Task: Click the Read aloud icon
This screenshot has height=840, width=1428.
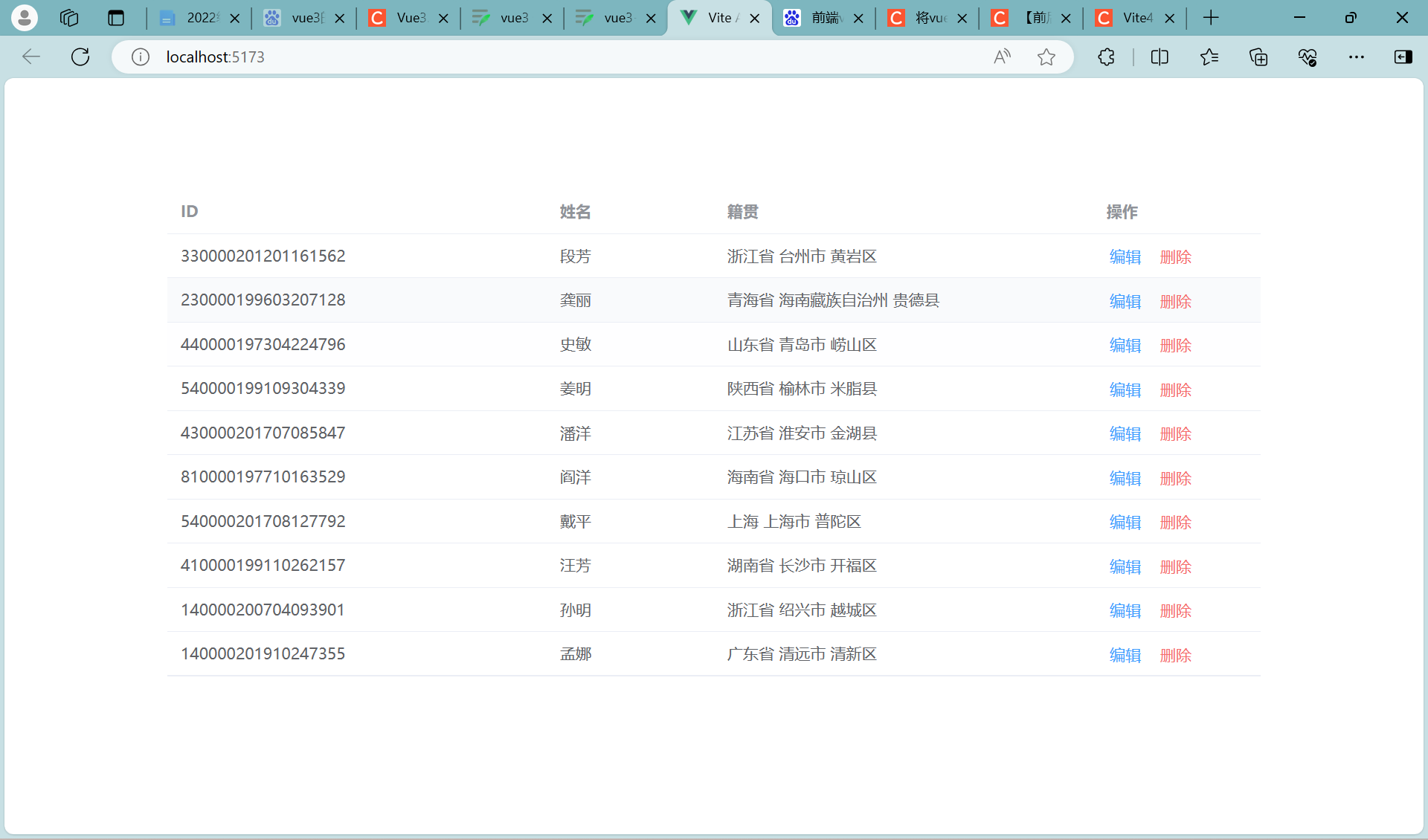Action: (1001, 56)
